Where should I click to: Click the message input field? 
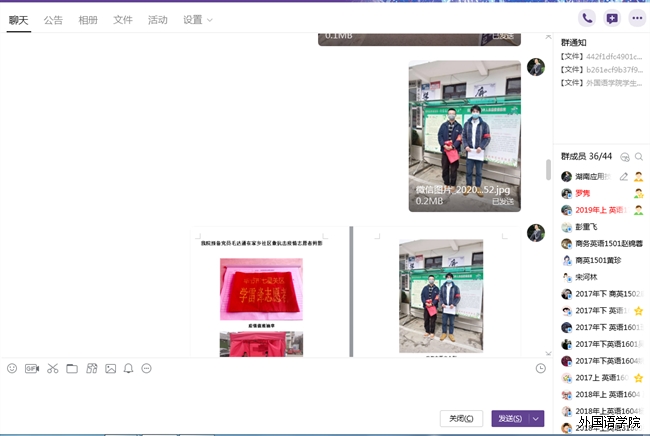(x=274, y=392)
